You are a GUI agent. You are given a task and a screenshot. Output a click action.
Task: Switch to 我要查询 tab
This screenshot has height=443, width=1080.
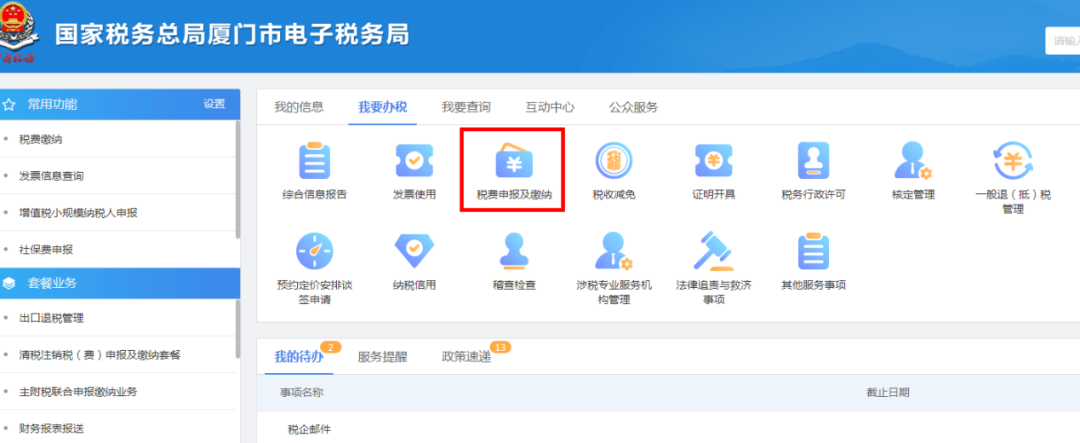[x=466, y=107]
